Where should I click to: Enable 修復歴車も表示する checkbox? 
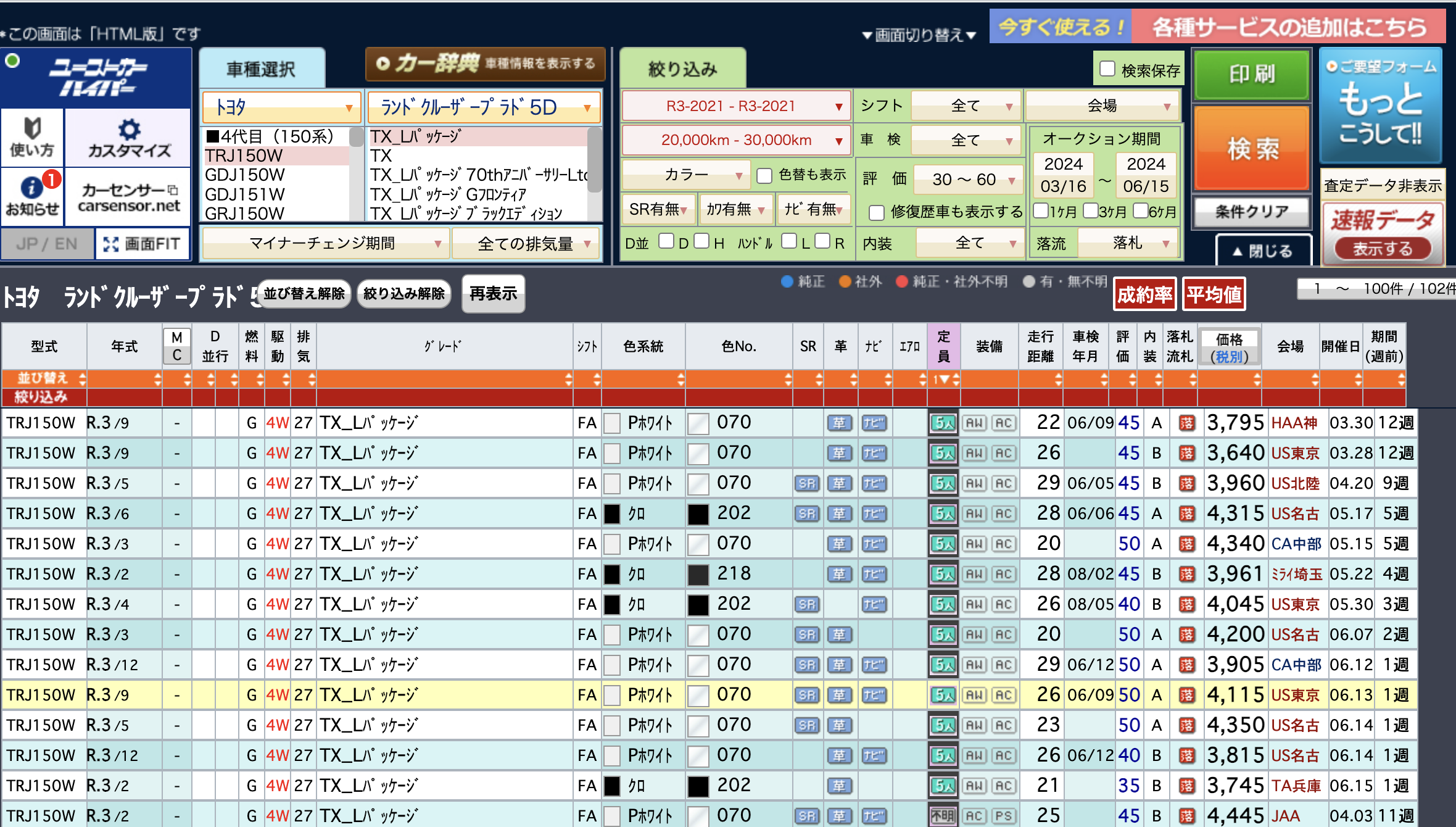coord(877,213)
